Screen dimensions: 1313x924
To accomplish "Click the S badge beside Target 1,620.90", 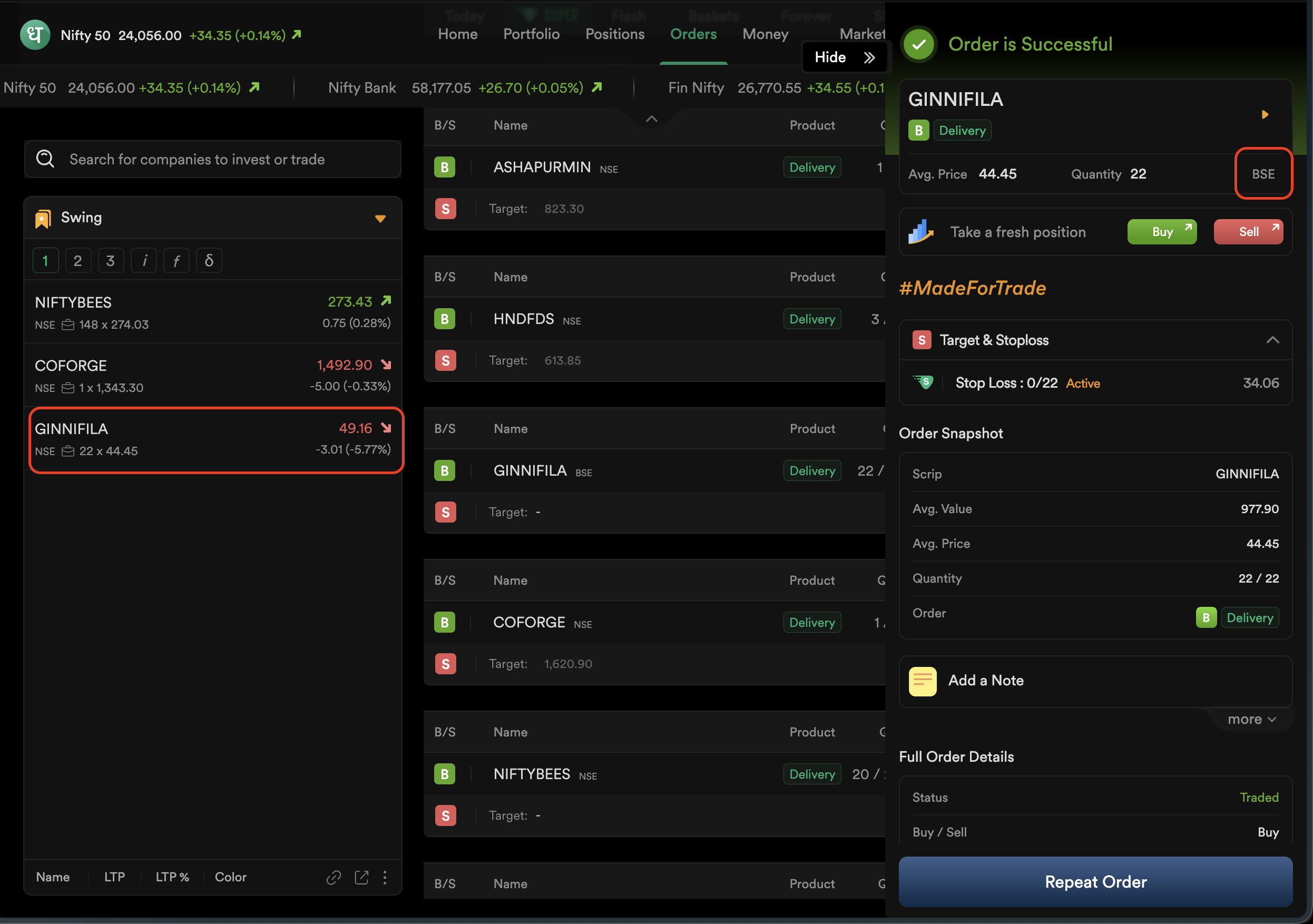I will point(446,664).
